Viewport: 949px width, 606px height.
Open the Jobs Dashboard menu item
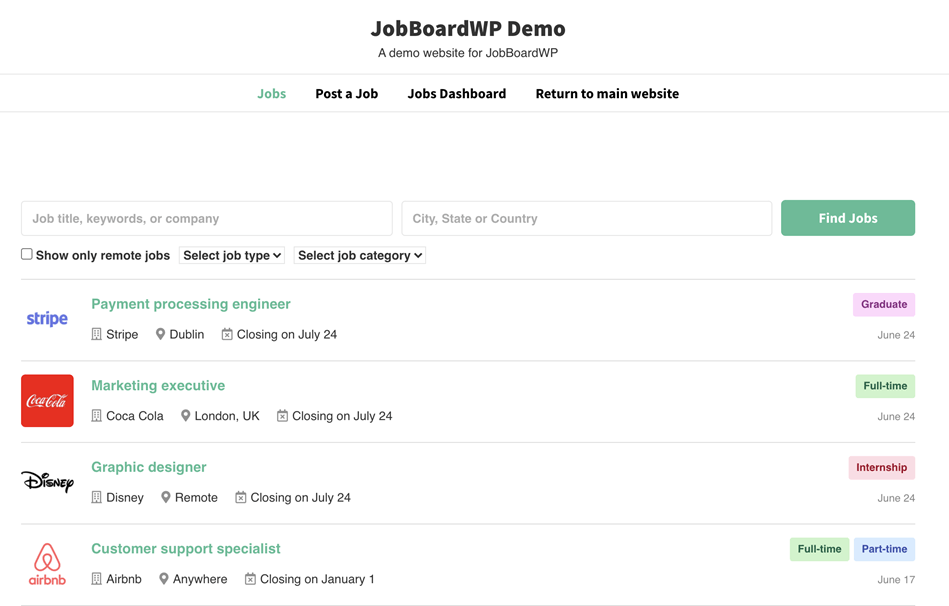coord(457,94)
